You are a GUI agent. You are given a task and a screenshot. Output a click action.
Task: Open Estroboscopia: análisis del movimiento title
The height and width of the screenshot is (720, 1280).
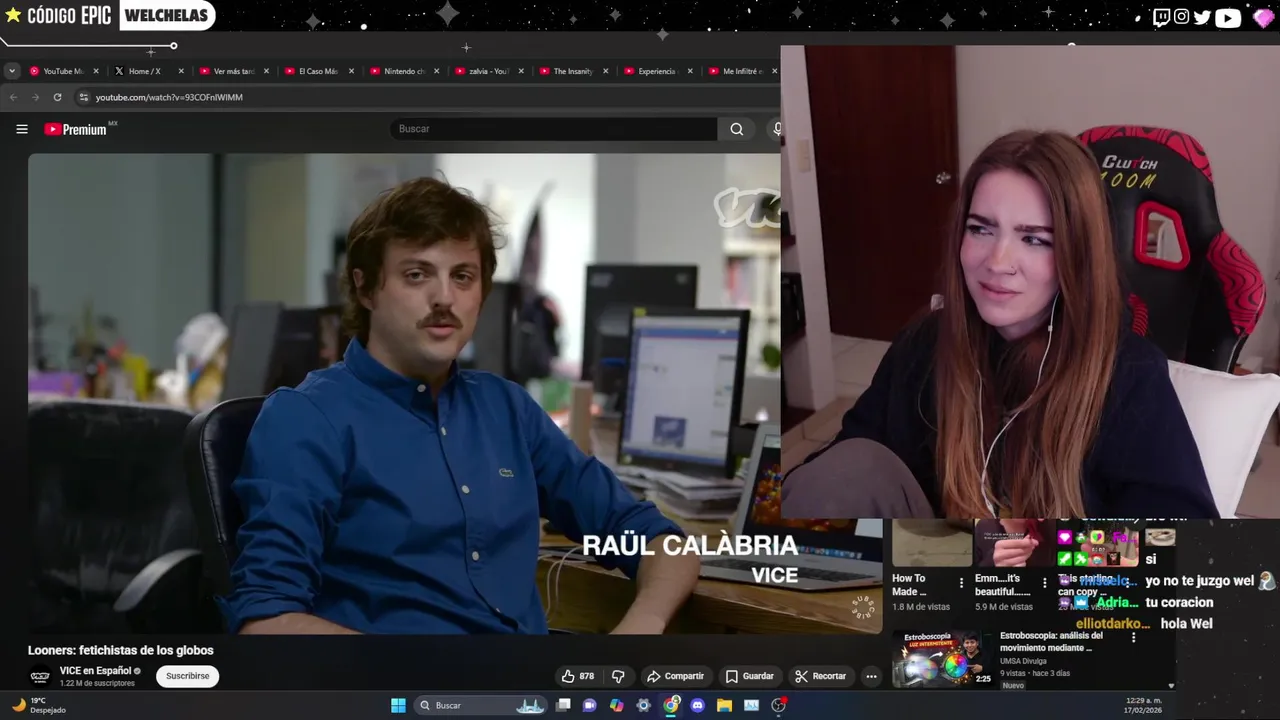[1051, 641]
